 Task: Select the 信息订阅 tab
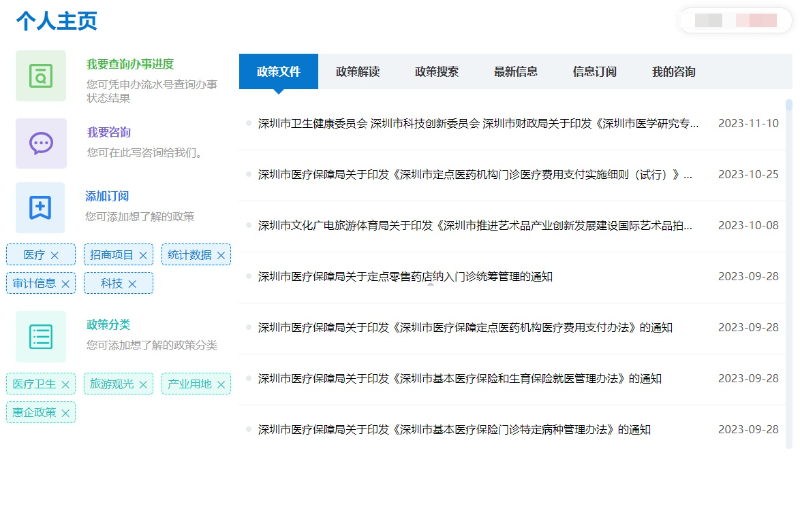tap(594, 72)
